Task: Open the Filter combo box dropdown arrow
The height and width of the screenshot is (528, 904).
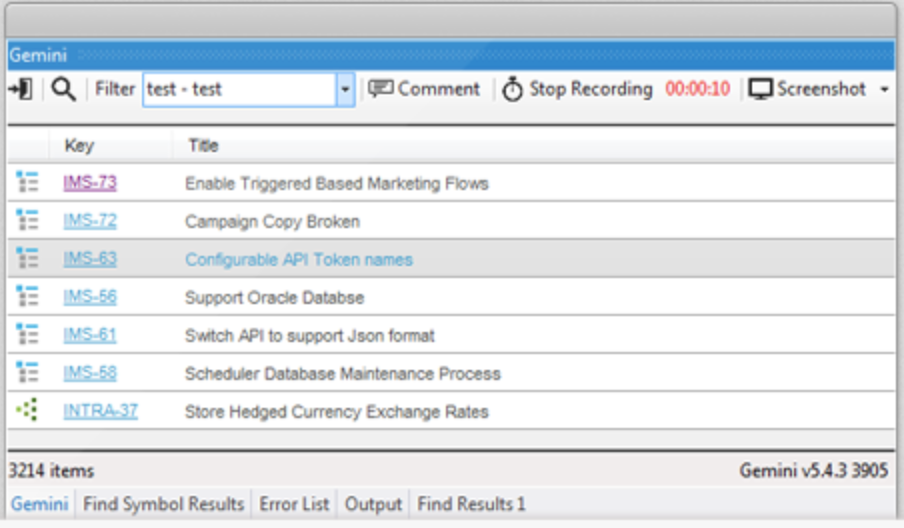Action: [x=345, y=89]
